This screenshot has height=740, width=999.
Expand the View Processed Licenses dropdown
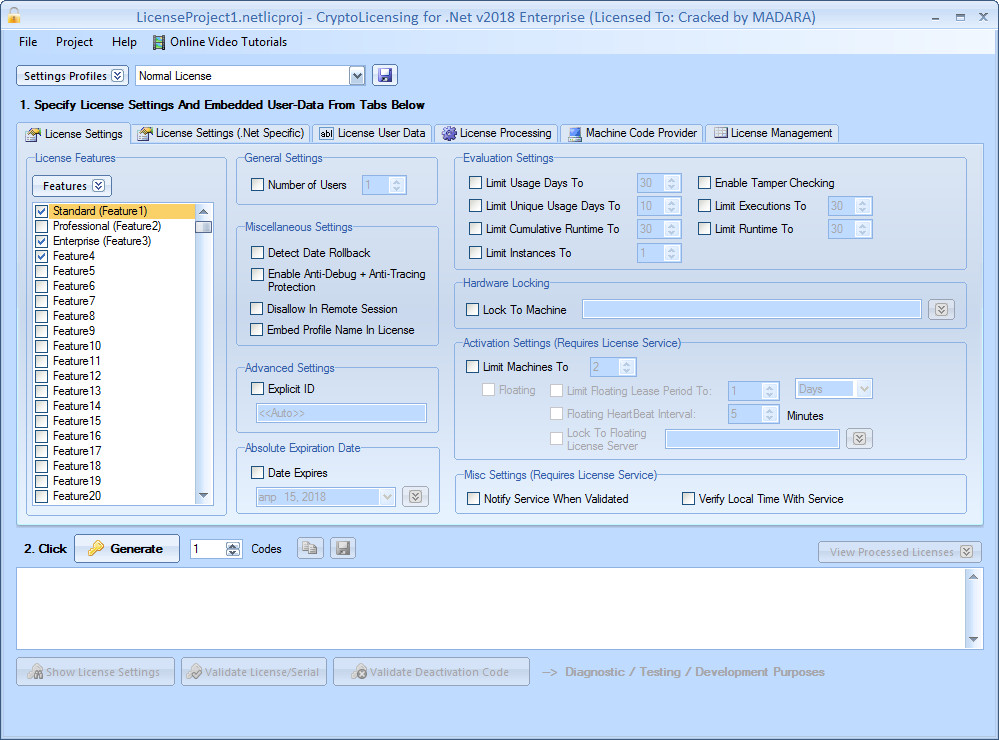[x=900, y=552]
